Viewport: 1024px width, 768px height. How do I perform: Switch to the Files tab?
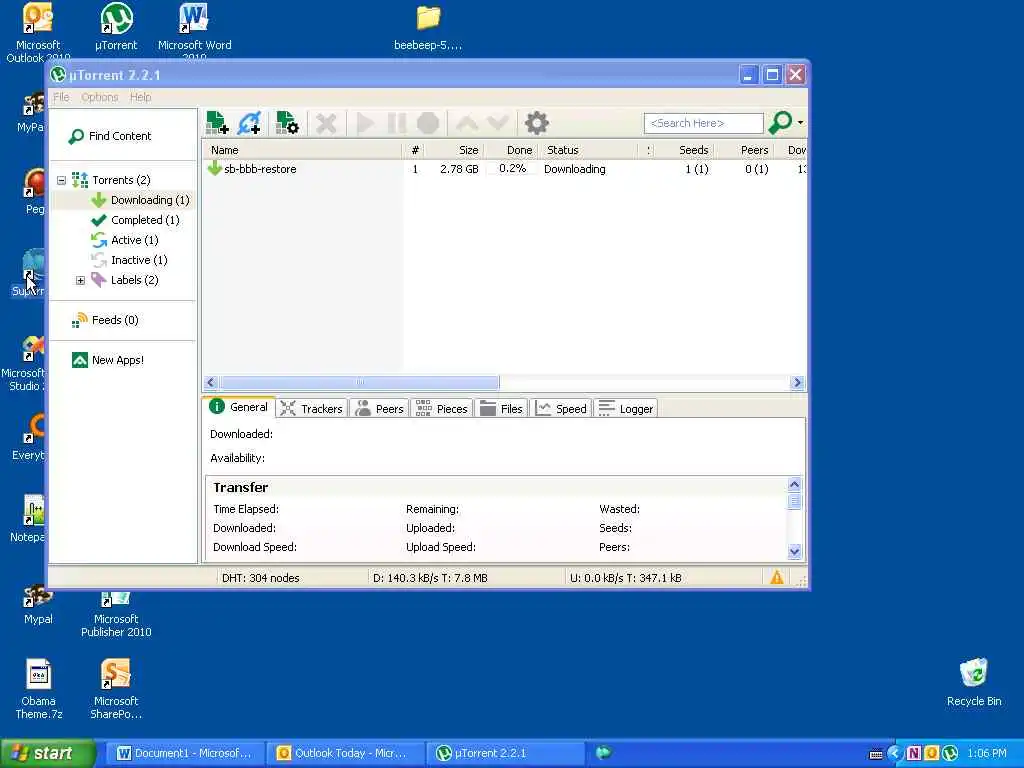point(502,409)
